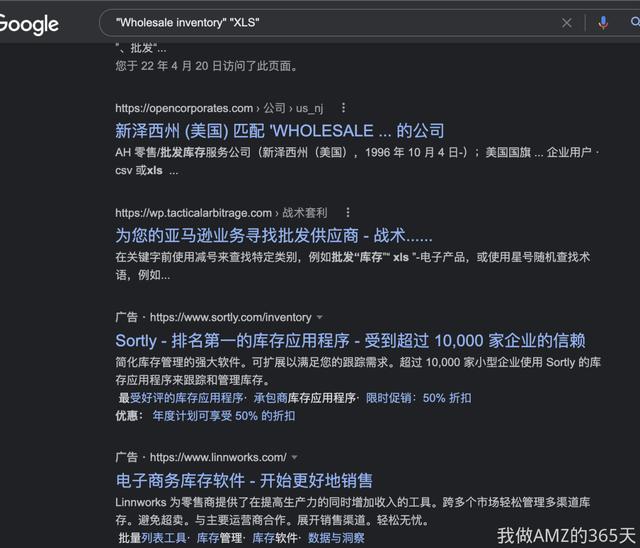
Task: Click the 库存管理 sitelink
Action: 219,538
